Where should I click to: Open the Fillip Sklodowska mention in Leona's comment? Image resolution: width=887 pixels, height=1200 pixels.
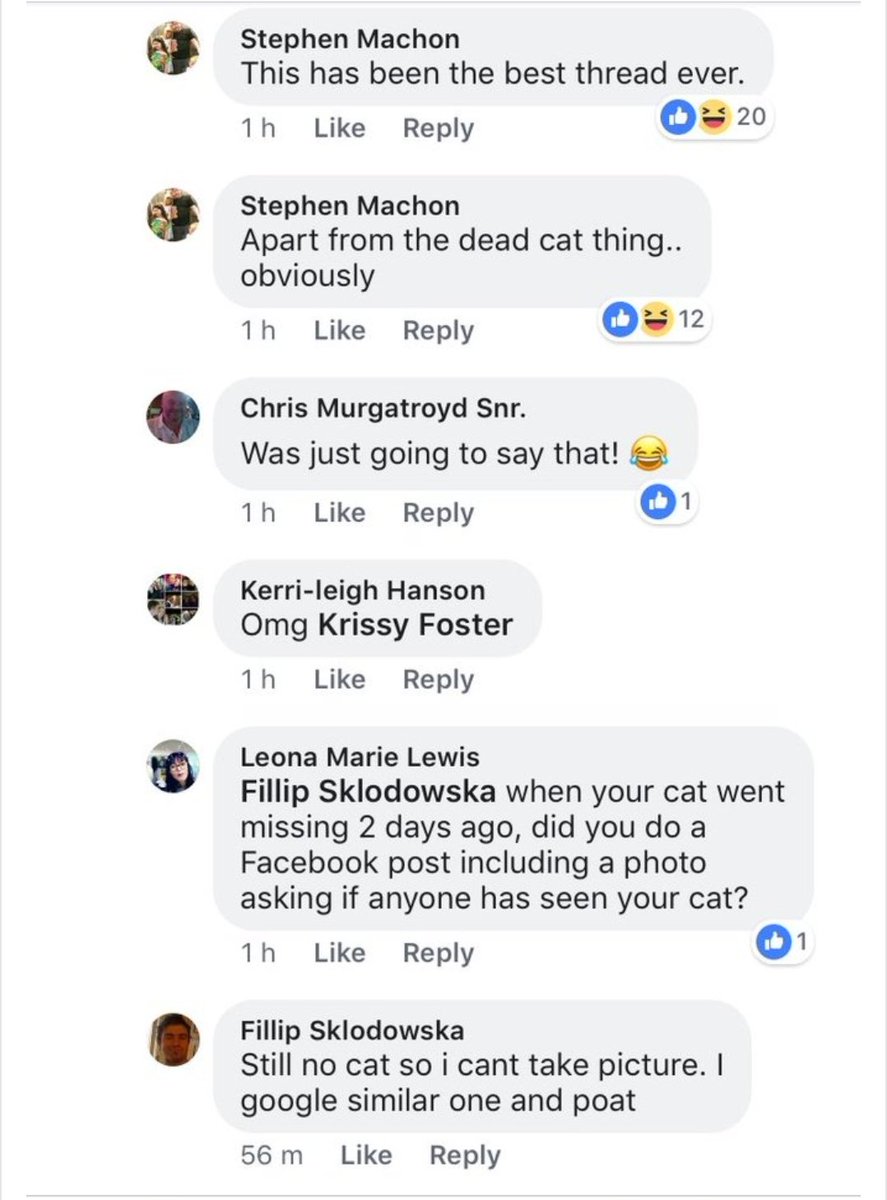pos(368,792)
